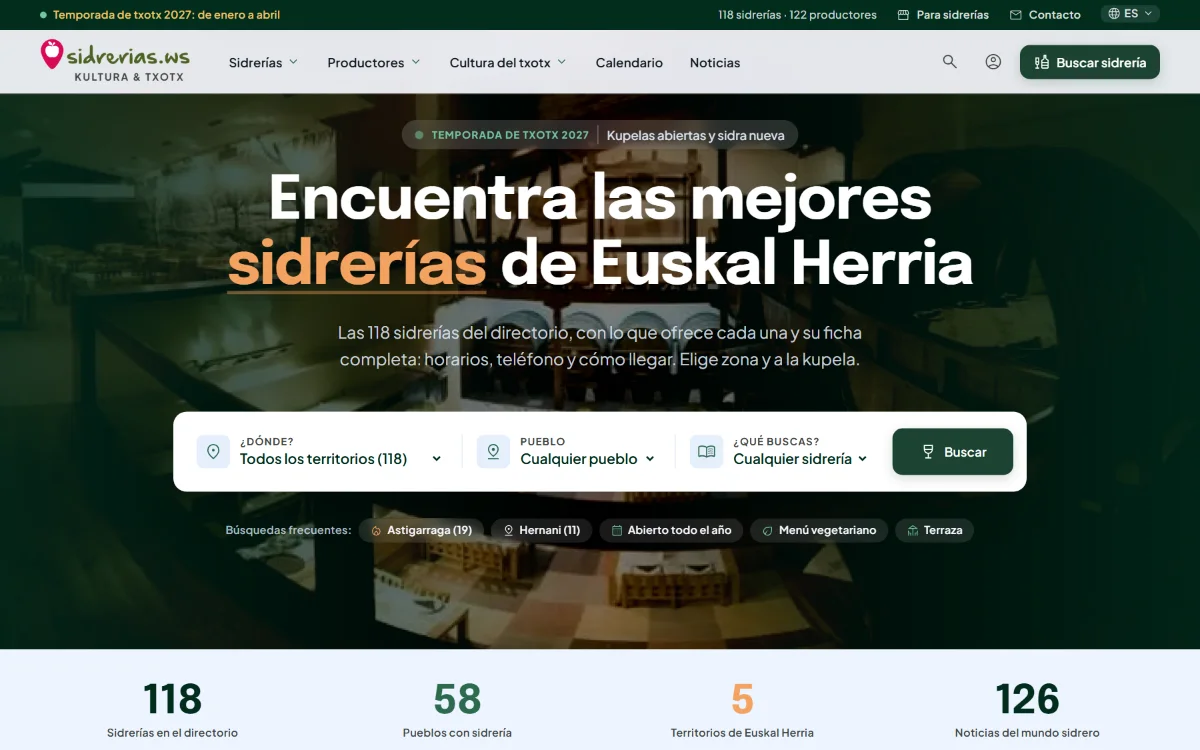Select the Astigarraga (19) quick search
1200x750 pixels.
tap(422, 530)
